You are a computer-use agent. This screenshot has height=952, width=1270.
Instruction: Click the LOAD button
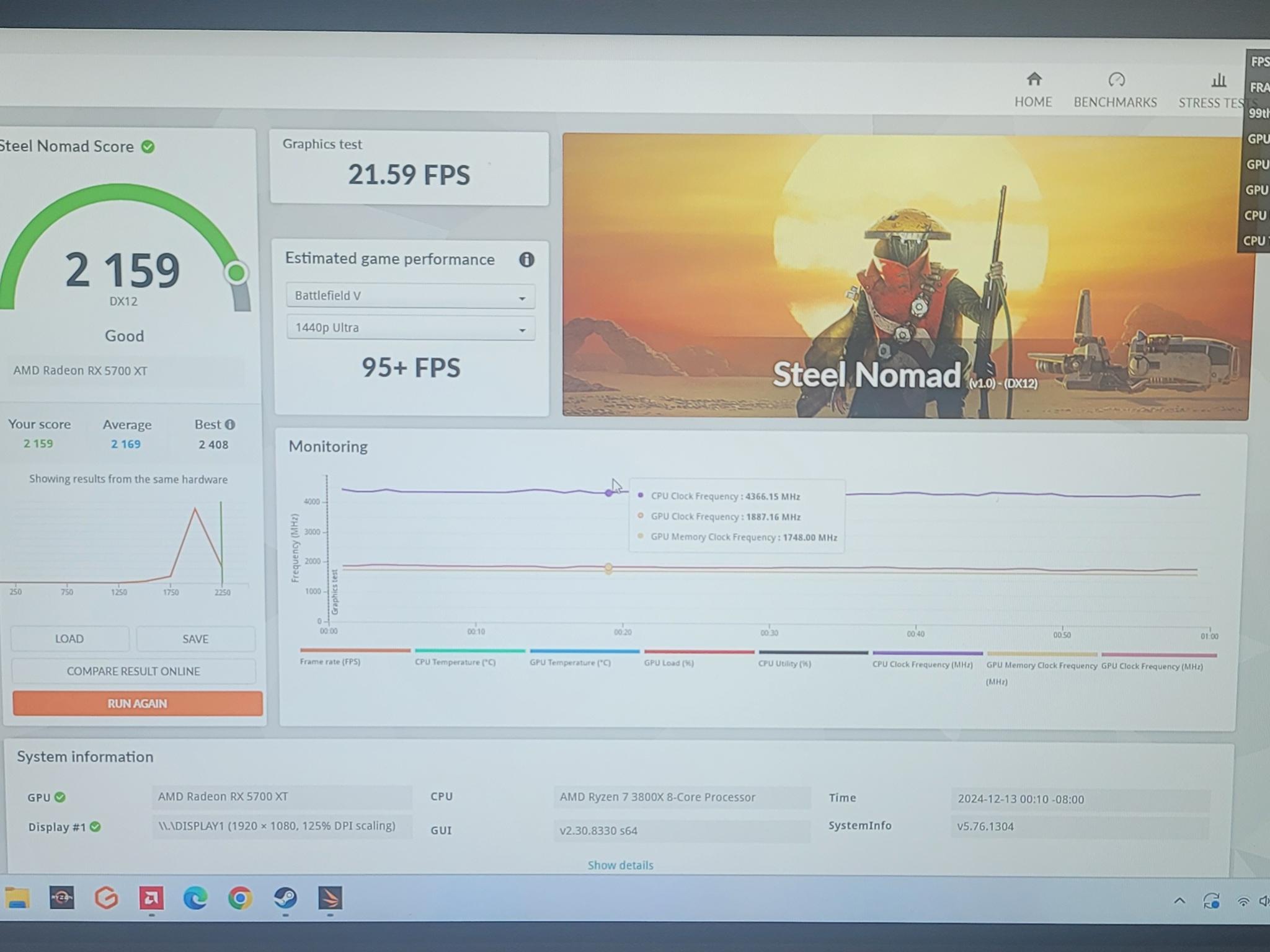[x=69, y=638]
